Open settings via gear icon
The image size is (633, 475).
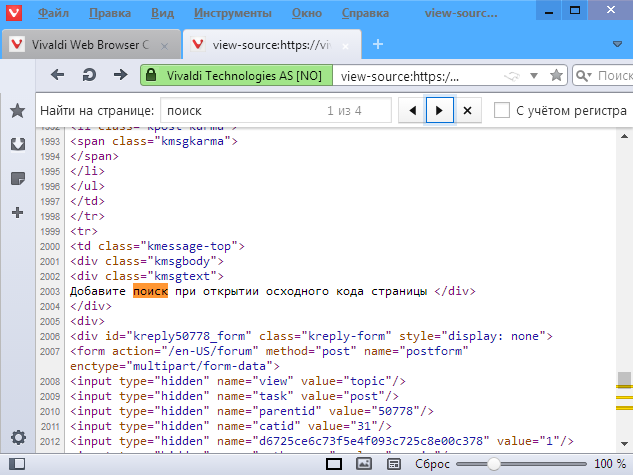(18, 437)
